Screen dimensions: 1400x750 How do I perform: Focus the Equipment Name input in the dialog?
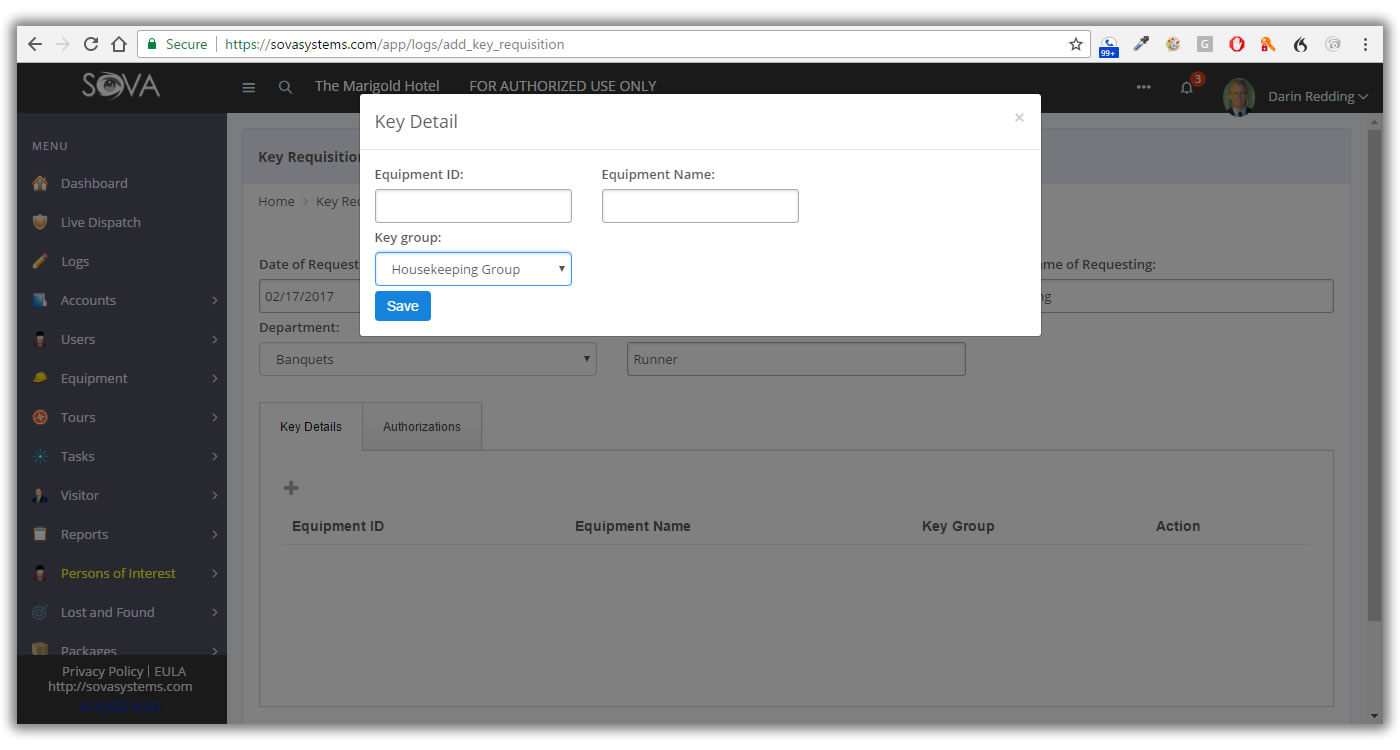pyautogui.click(x=700, y=206)
